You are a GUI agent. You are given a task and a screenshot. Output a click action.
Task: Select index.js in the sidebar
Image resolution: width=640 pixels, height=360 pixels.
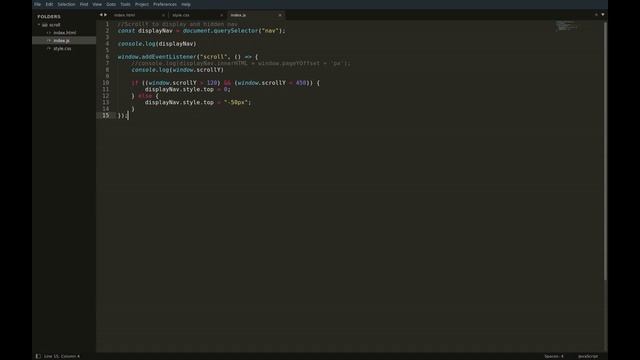click(61, 40)
